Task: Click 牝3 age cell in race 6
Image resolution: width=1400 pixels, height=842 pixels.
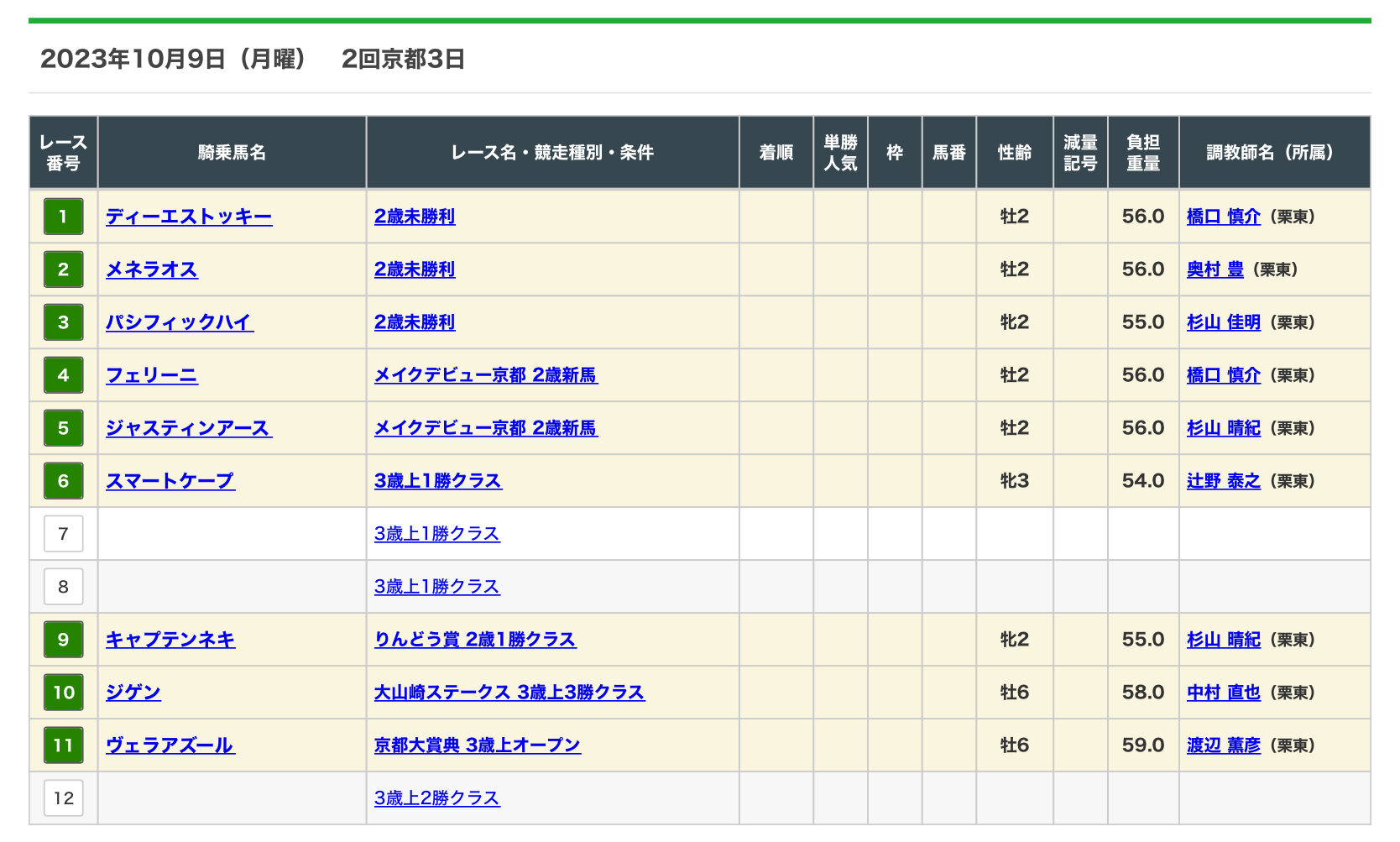Action: tap(1015, 481)
